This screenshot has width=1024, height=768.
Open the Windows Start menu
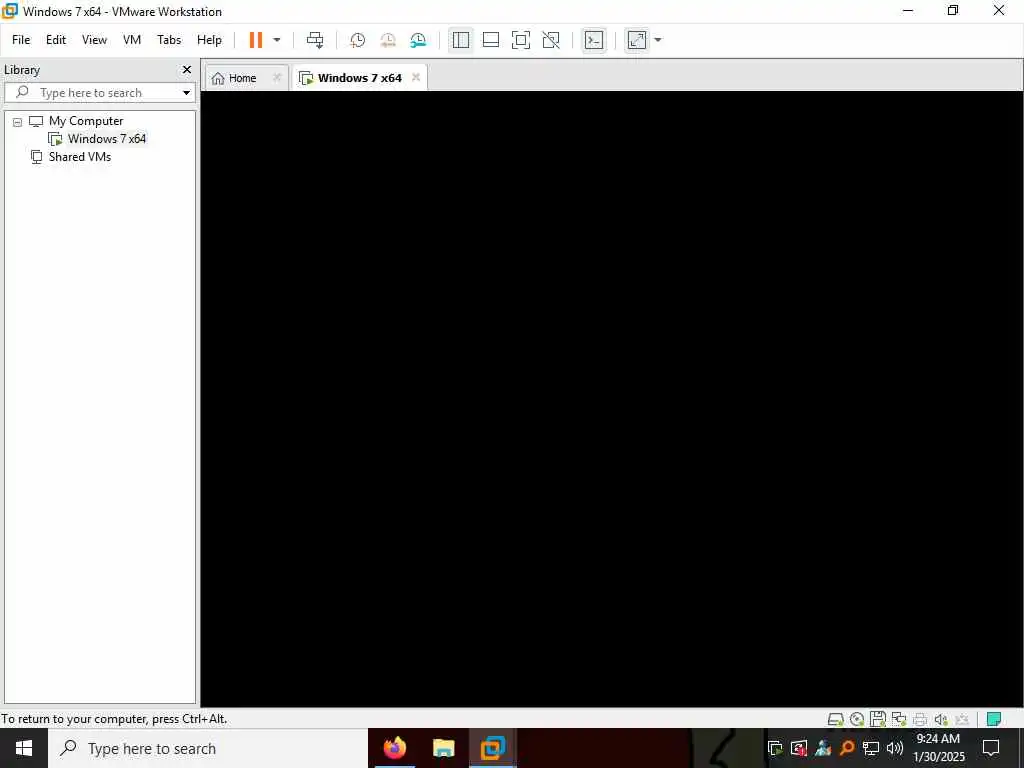point(24,748)
